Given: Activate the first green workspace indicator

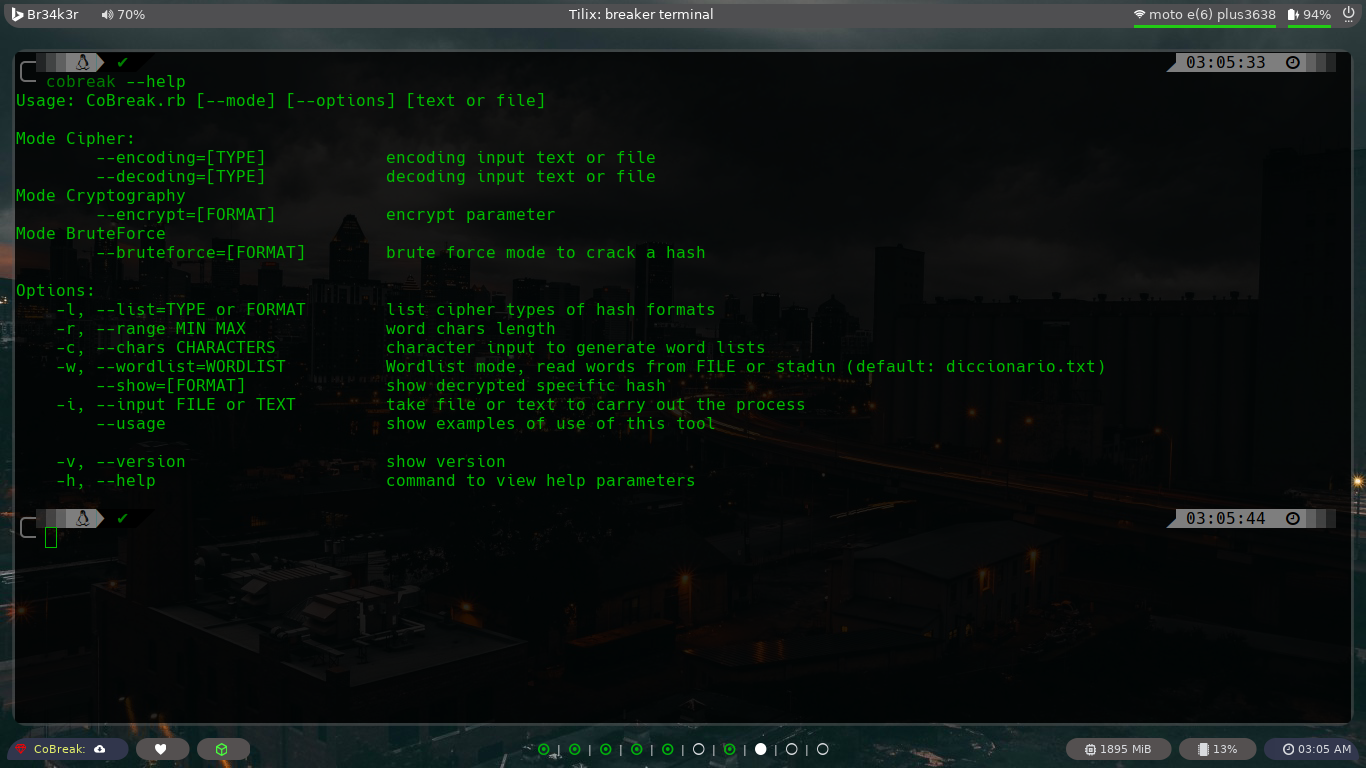Looking at the screenshot, I should tap(543, 748).
